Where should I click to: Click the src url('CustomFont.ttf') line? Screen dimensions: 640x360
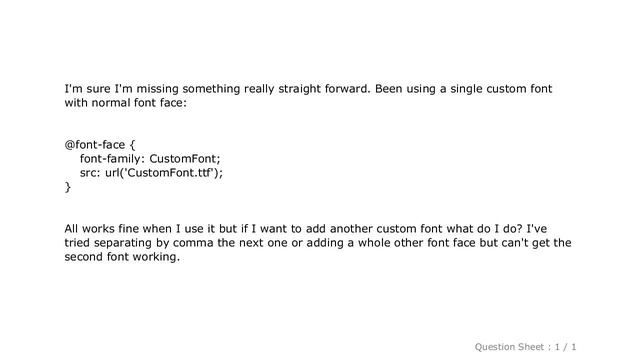(151, 173)
